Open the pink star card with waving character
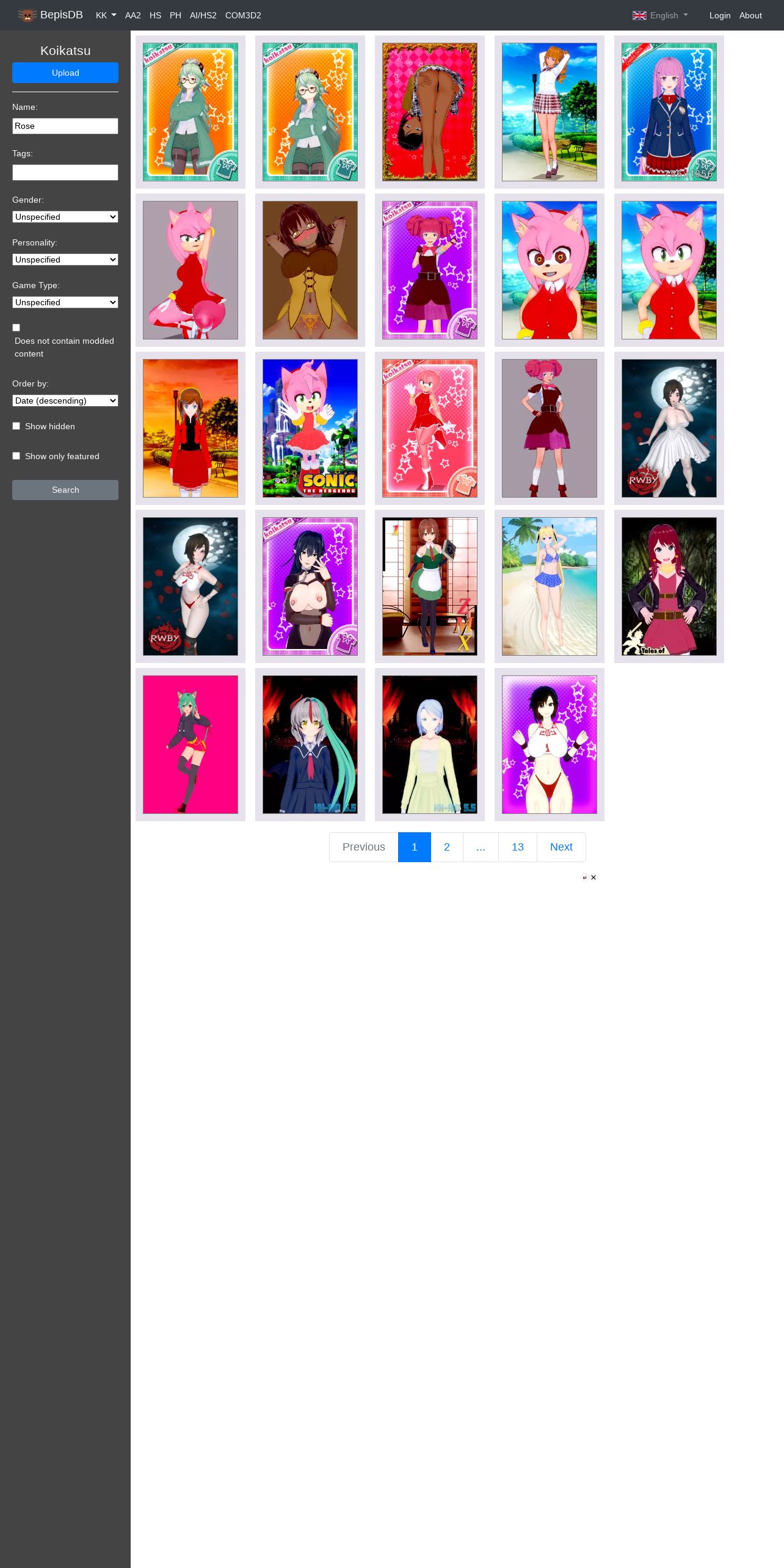This screenshot has height=1568, width=784. pyautogui.click(x=430, y=428)
